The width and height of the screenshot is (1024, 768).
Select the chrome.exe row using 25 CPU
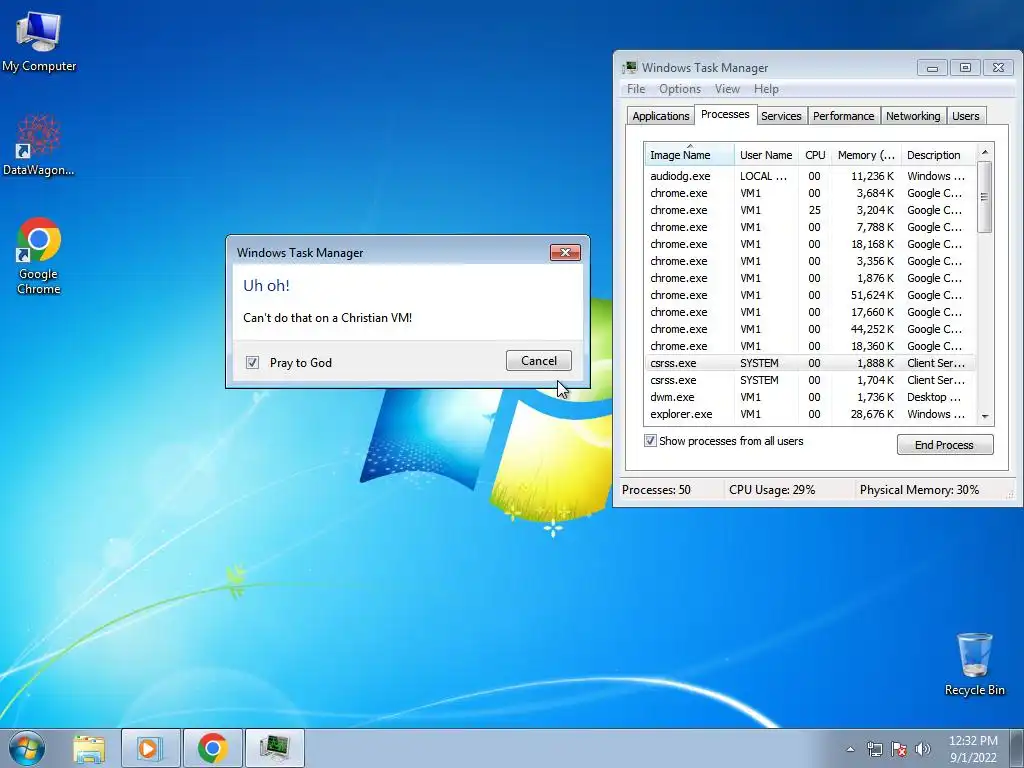(x=810, y=210)
